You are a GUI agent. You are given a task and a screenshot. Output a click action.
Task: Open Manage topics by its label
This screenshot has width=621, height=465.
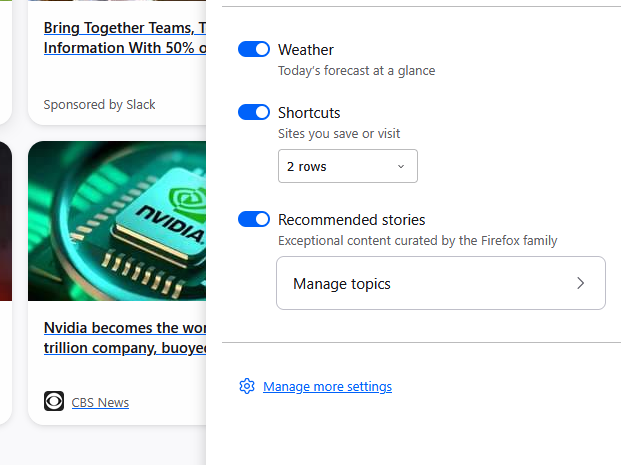[x=342, y=284]
